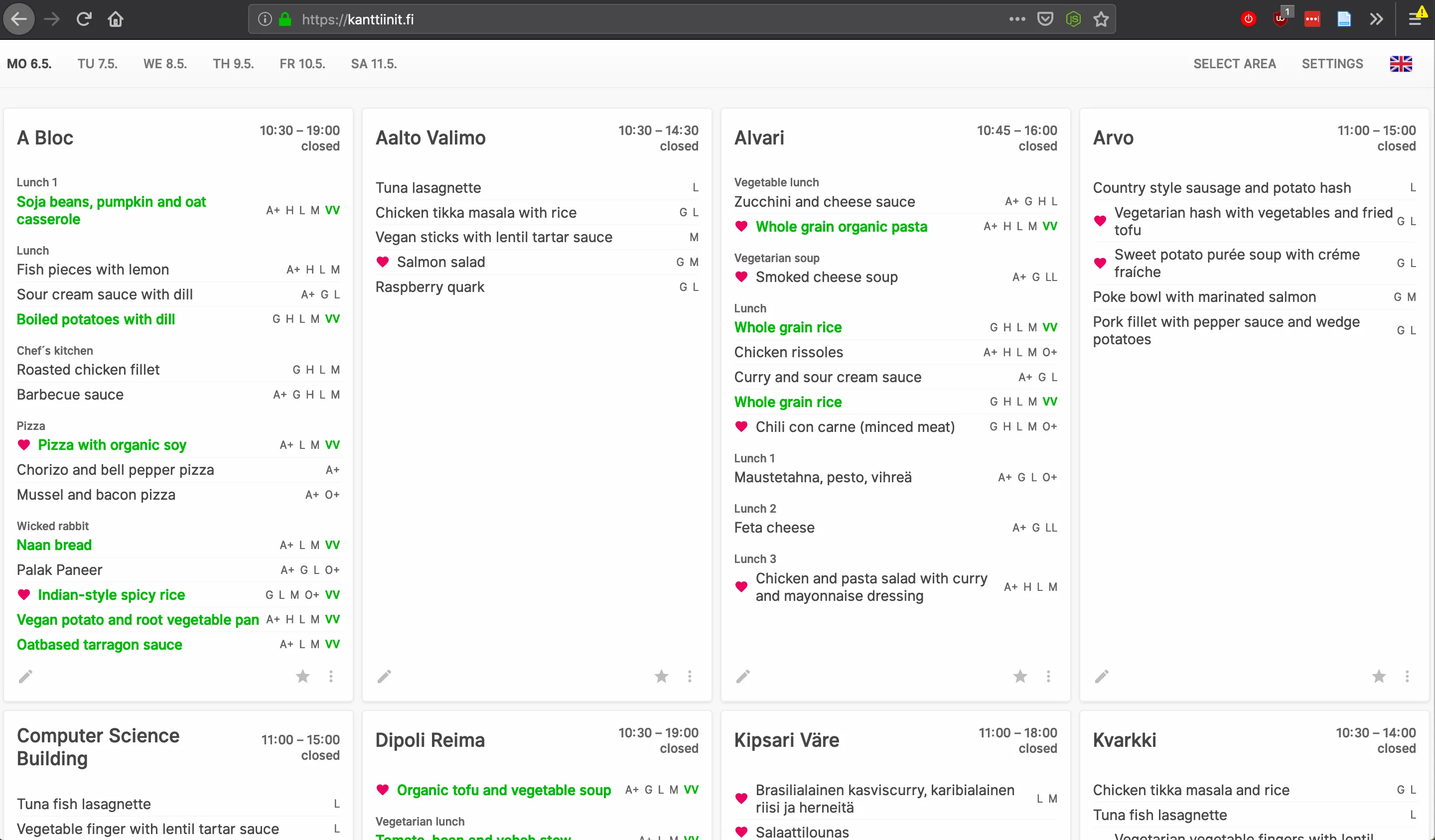Screen dimensions: 1435x840
Task: Switch to the FR 10.5. day tab
Action: click(302, 64)
